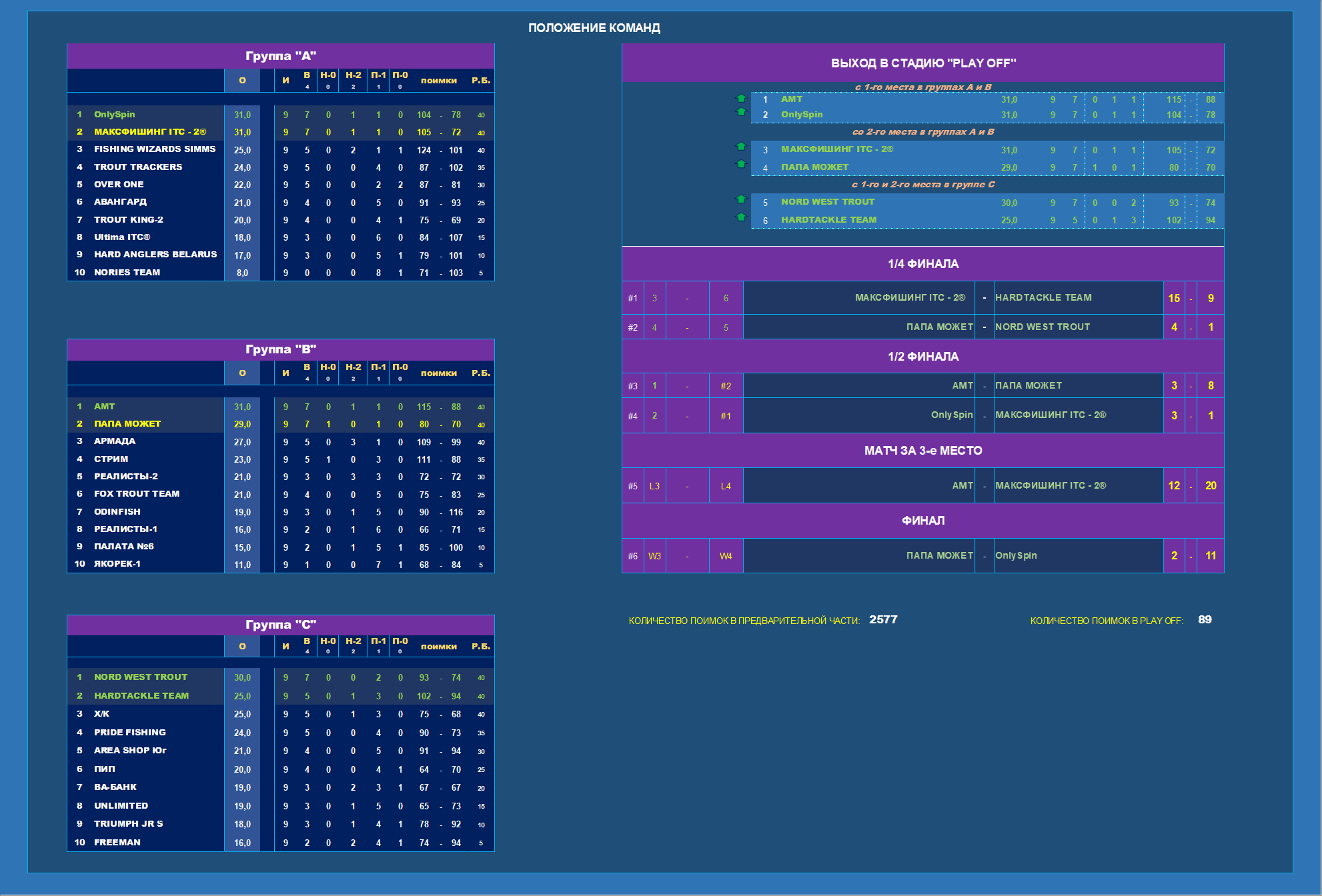This screenshot has width=1322, height=896.
Task: Click HARDTACKLE TEAM in Group C table
Action: (141, 696)
